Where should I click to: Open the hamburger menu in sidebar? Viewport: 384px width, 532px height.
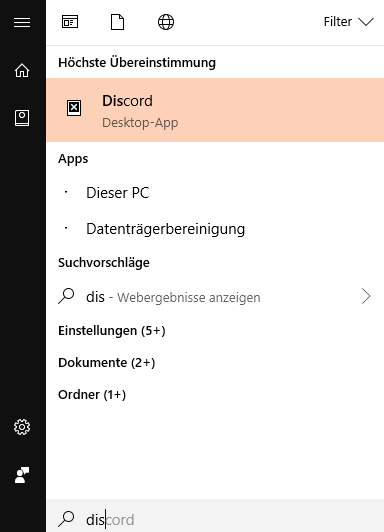pos(22,22)
